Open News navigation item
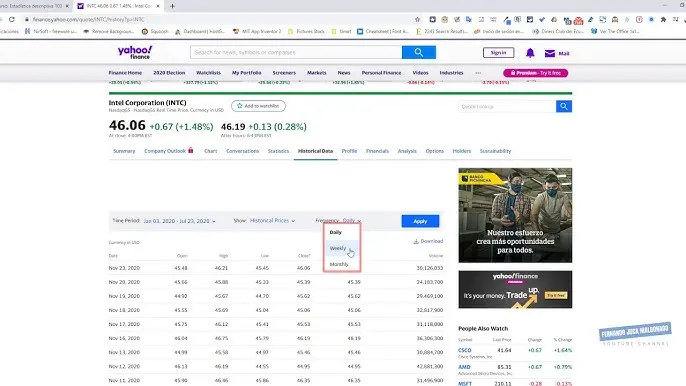The image size is (686, 386). (344, 73)
